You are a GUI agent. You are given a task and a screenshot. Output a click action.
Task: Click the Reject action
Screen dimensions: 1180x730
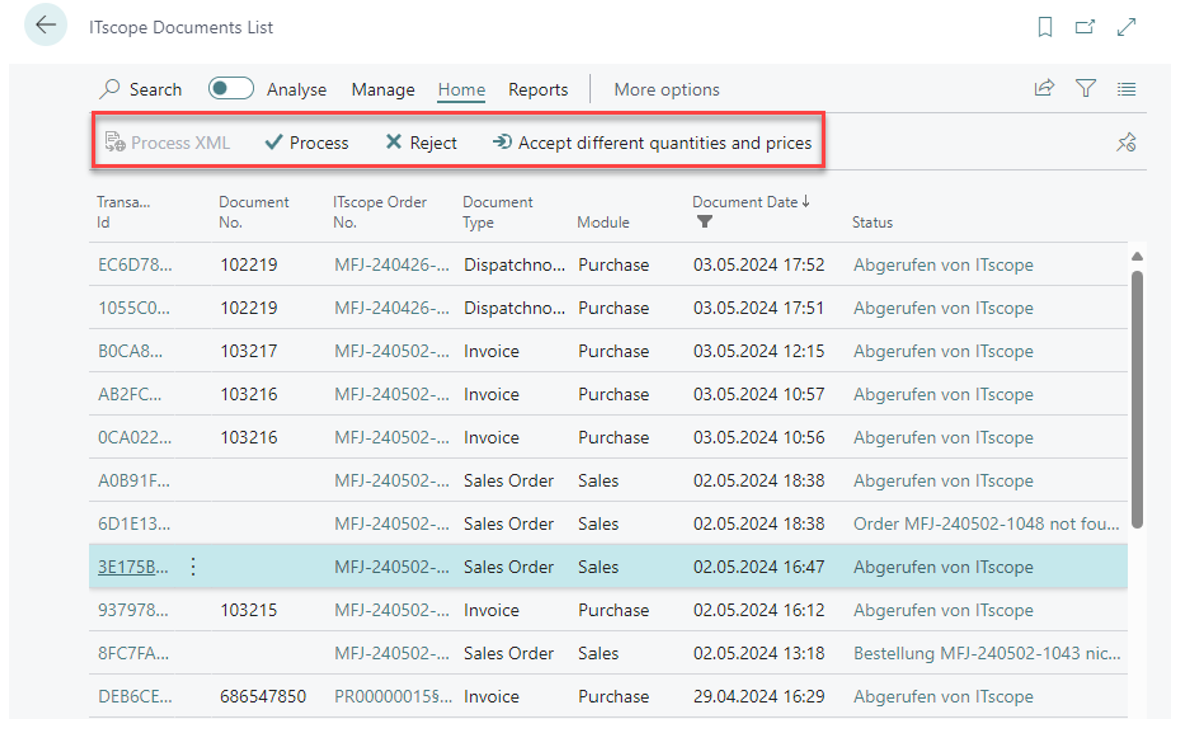coord(421,143)
